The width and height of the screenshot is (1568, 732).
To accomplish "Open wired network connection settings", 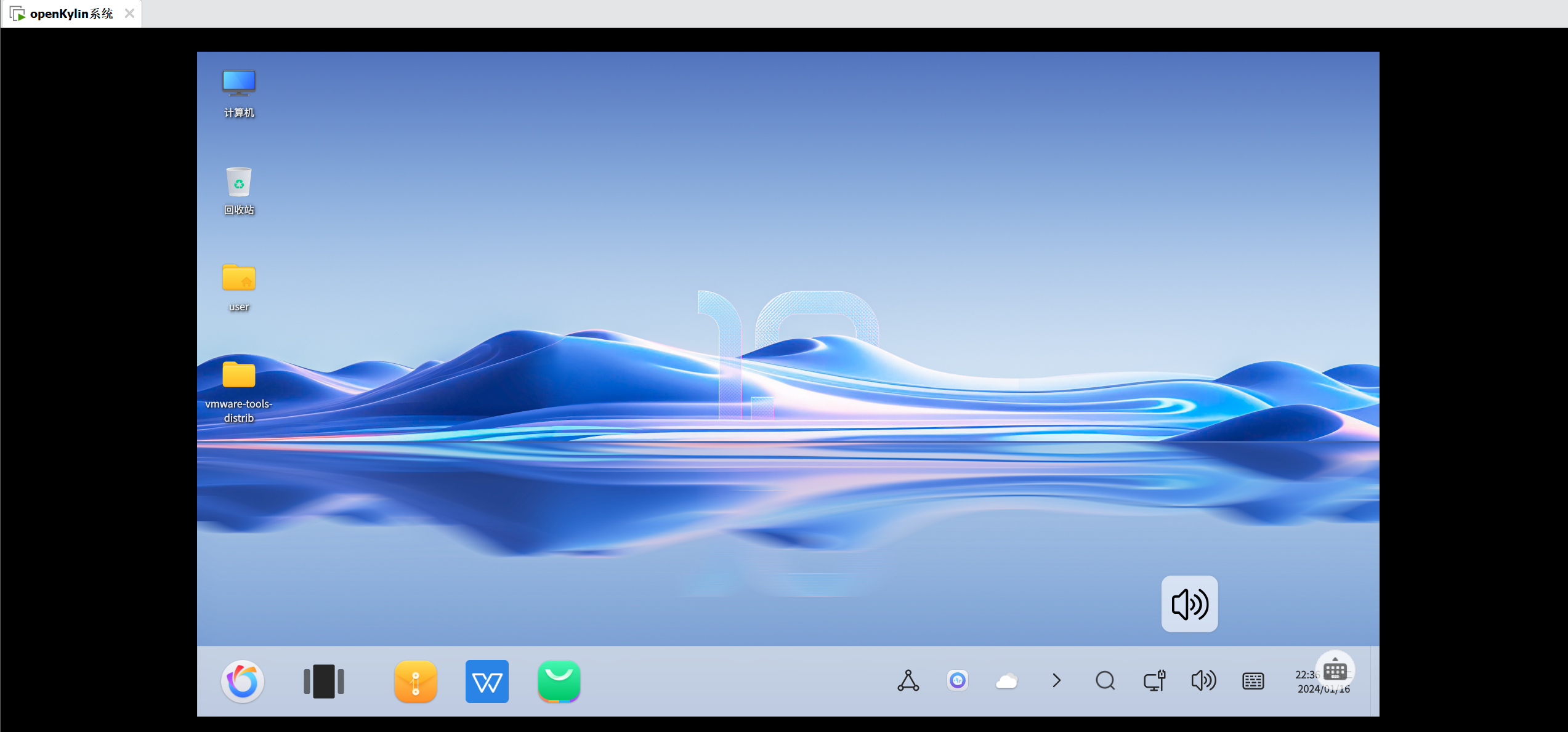I will click(1155, 681).
